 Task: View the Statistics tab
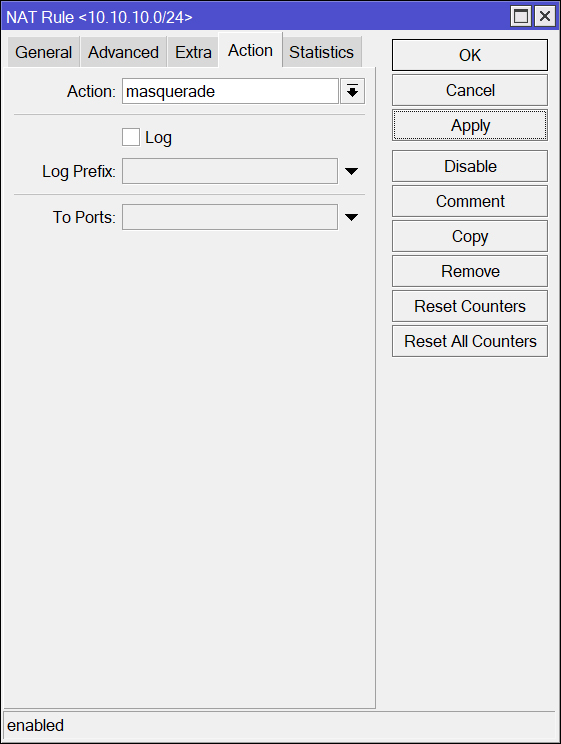[x=322, y=52]
